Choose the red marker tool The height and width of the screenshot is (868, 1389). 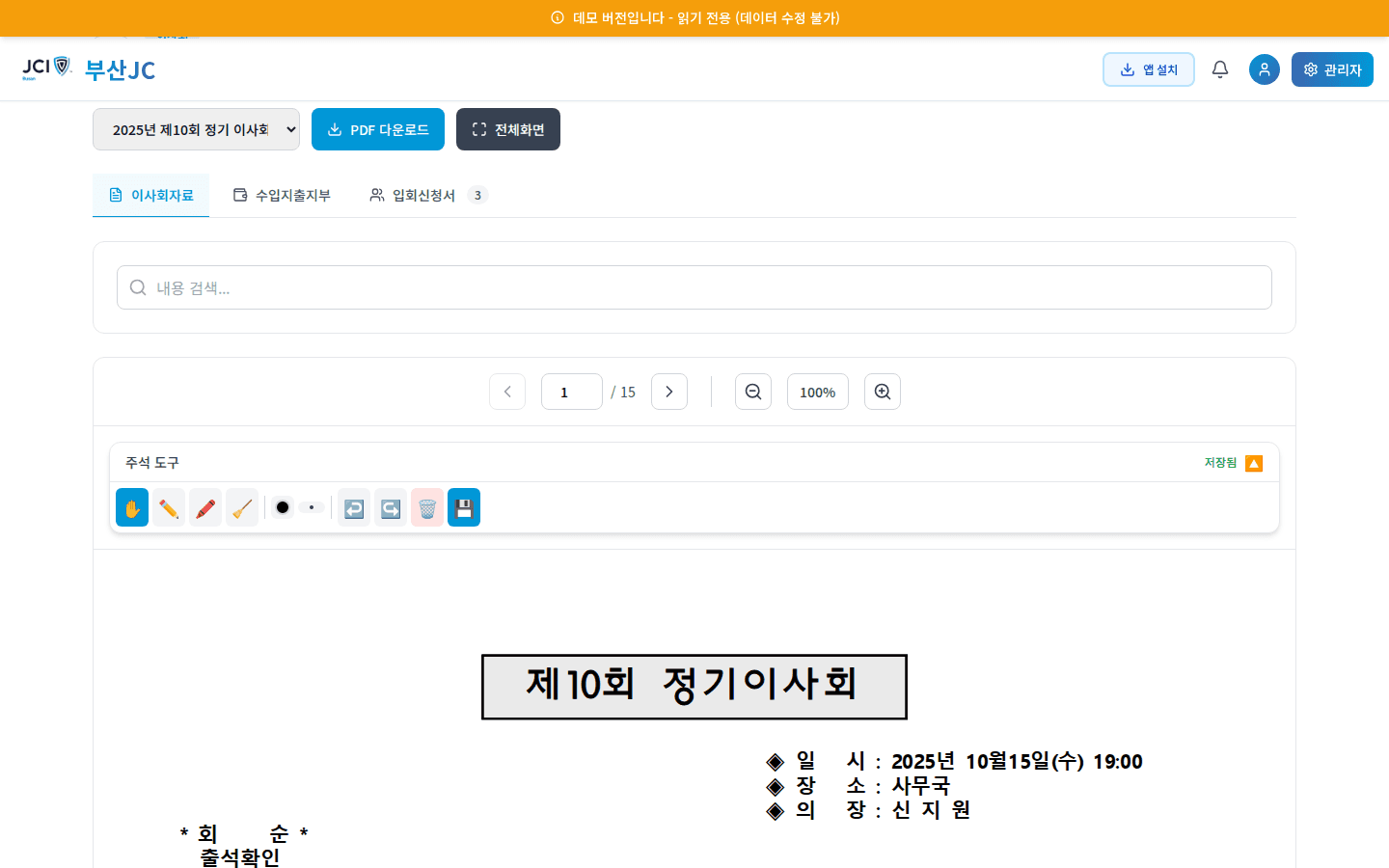pos(204,507)
